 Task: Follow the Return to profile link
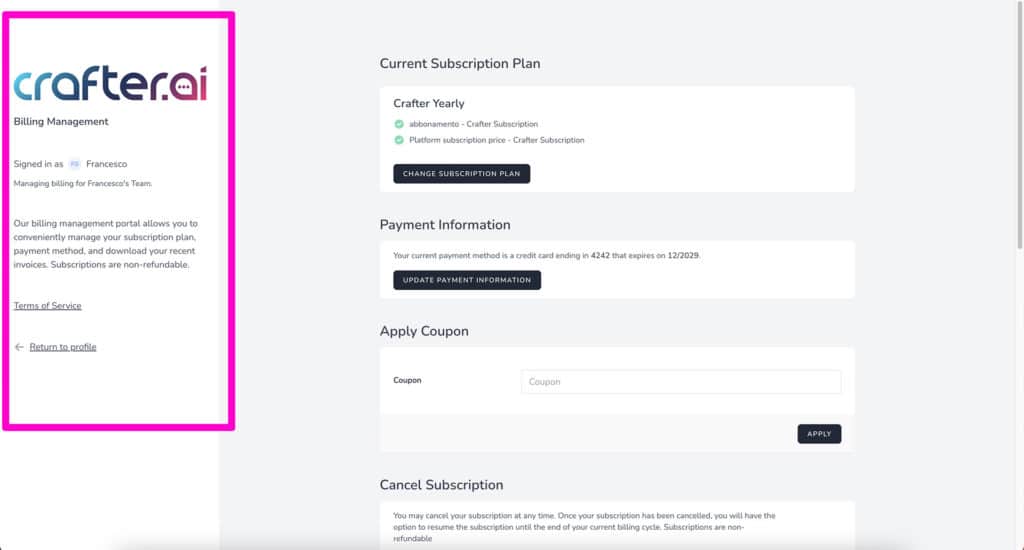[x=63, y=347]
